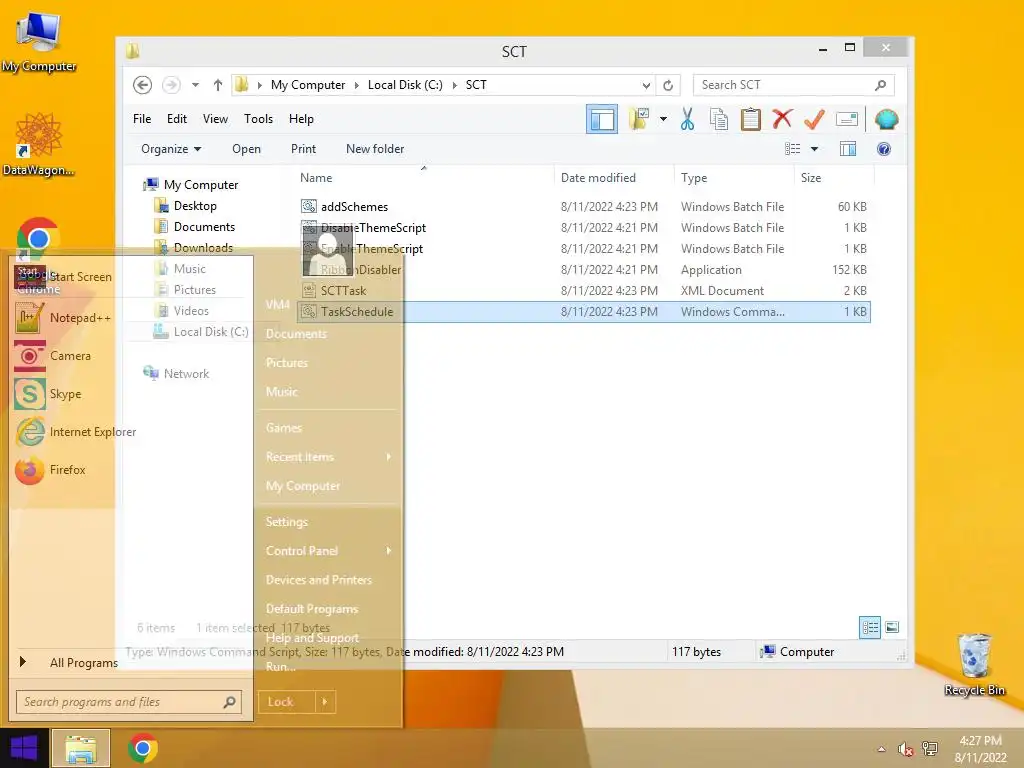Click the Paste clipboard icon
This screenshot has height=768, width=1024.
(x=750, y=120)
